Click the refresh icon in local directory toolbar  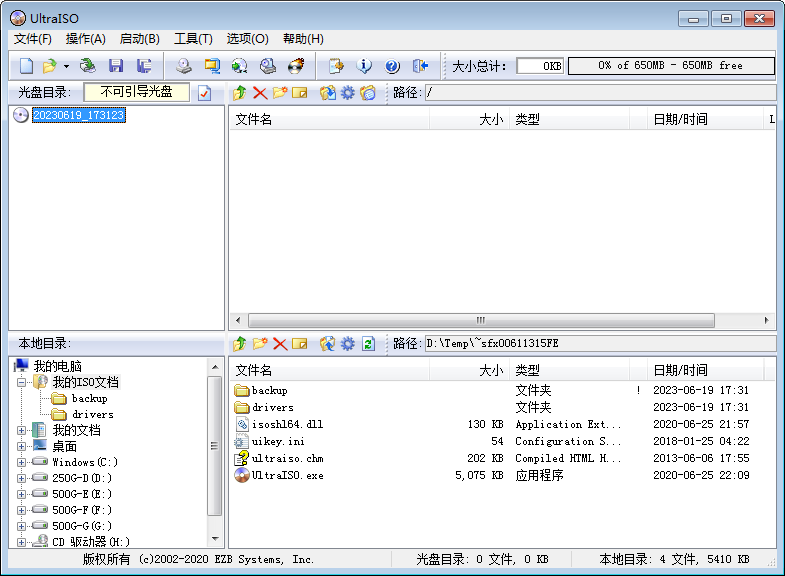coord(368,343)
